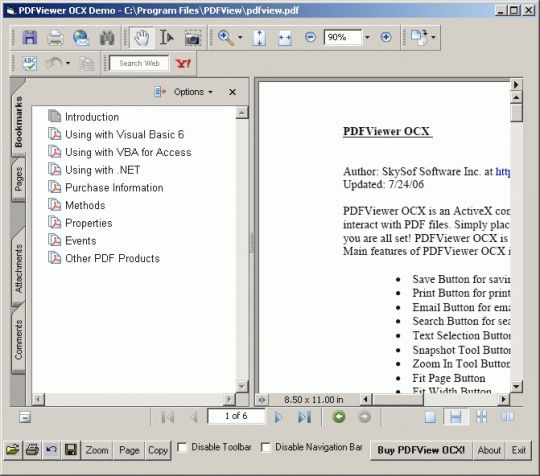Open Using with VBA for Access bookmark

(128, 152)
